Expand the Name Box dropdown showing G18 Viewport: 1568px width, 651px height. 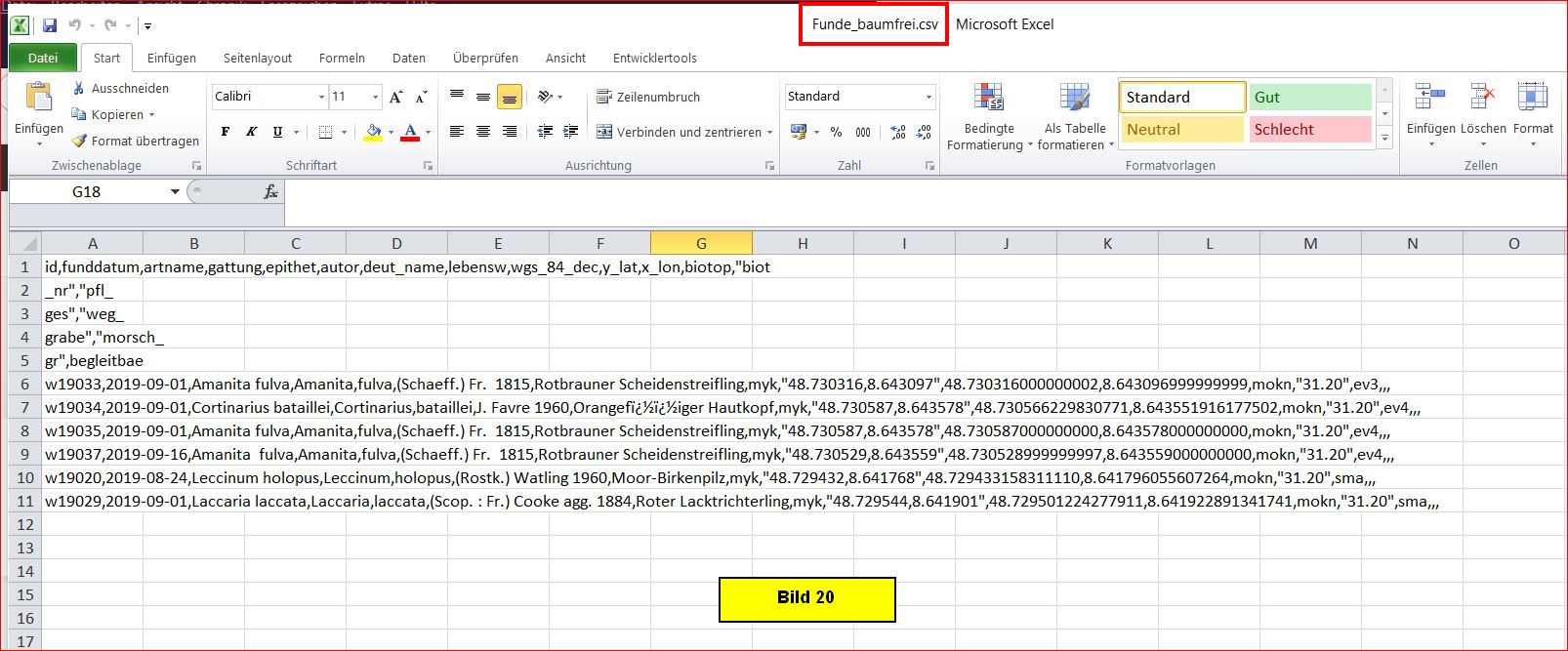[x=175, y=192]
